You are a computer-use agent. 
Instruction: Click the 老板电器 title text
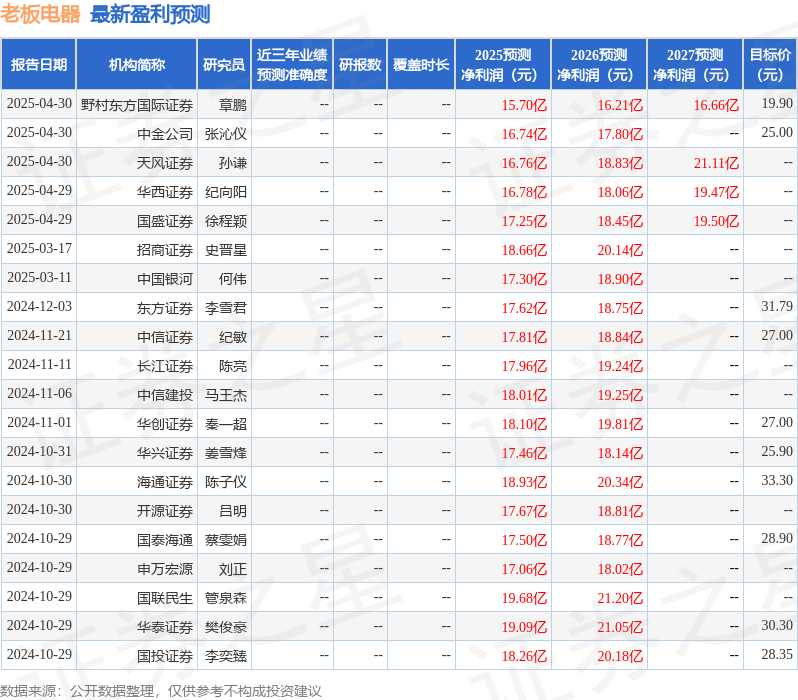40,14
